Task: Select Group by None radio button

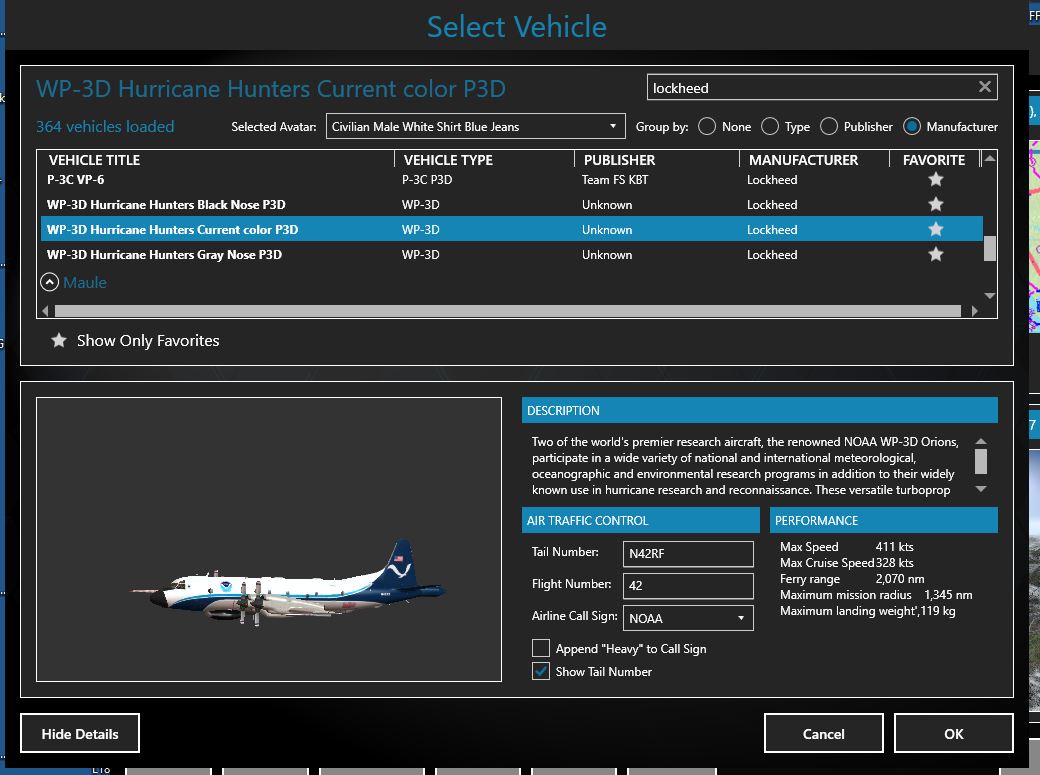Action: click(707, 126)
